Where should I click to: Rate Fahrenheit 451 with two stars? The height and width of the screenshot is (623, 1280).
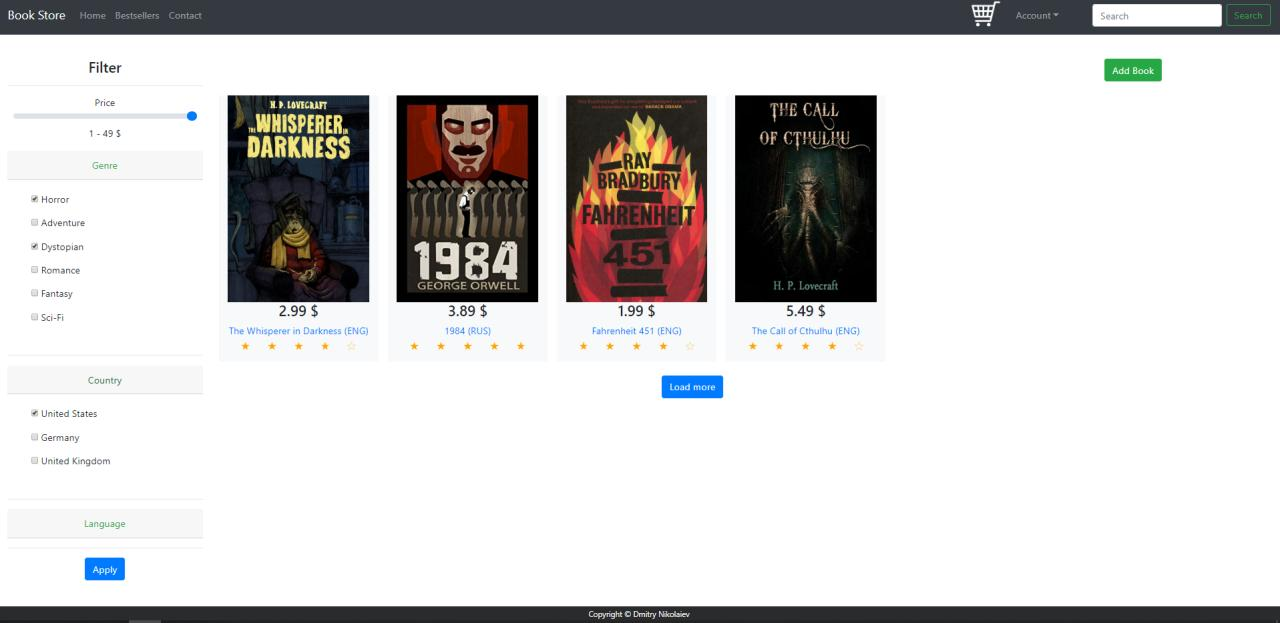point(608,346)
